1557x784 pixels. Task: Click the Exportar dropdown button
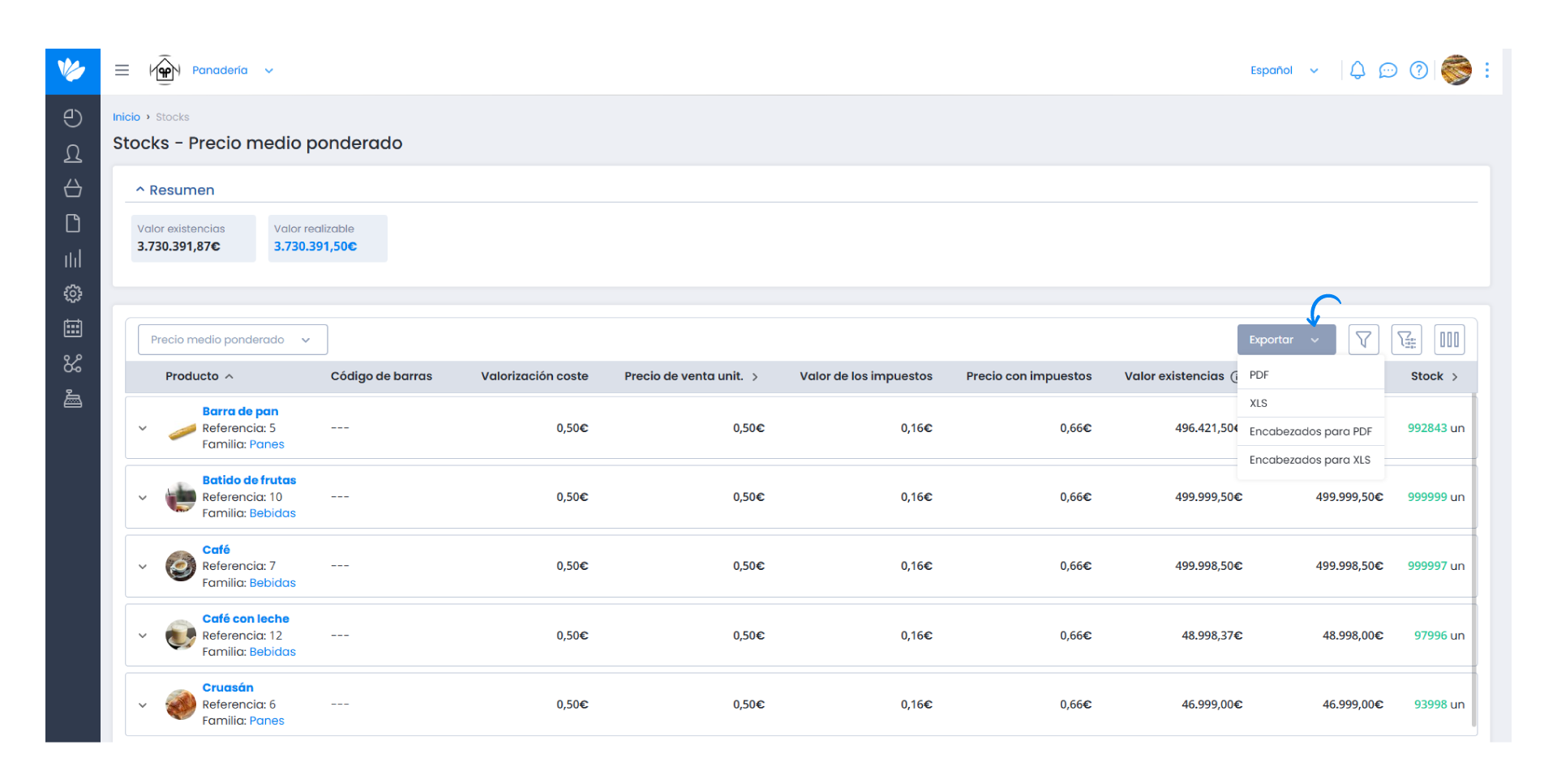pyautogui.click(x=1286, y=340)
